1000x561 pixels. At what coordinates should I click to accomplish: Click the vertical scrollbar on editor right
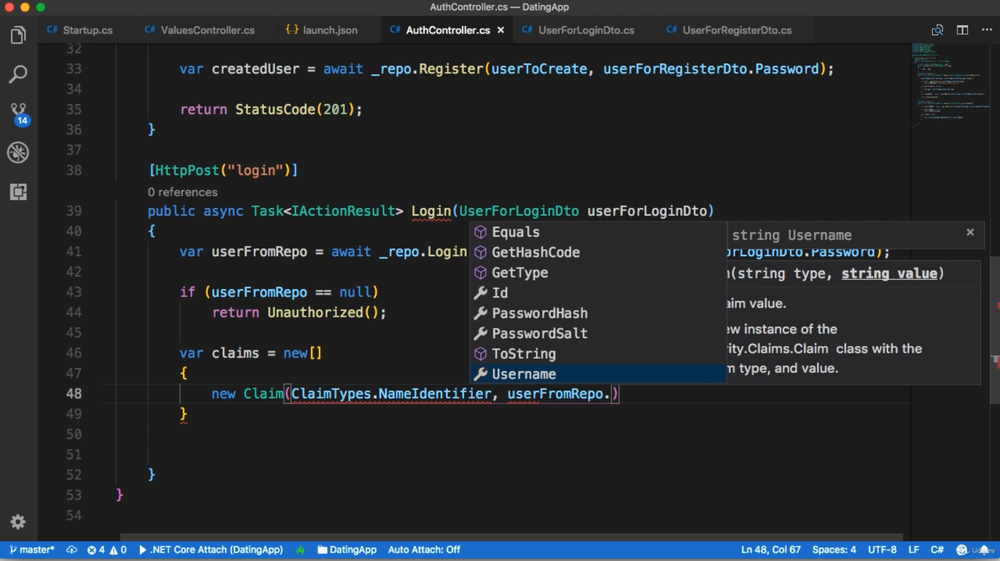coord(995,329)
